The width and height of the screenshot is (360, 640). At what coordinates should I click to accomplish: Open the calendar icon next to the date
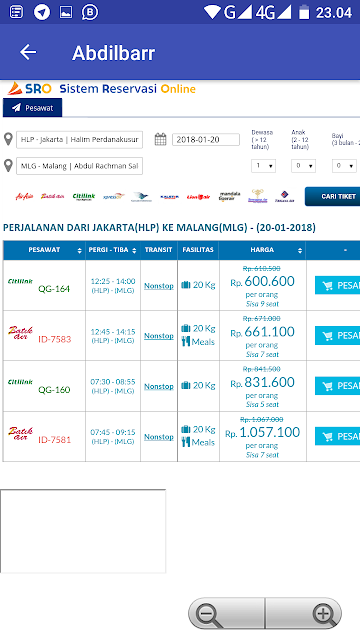pyautogui.click(x=160, y=139)
